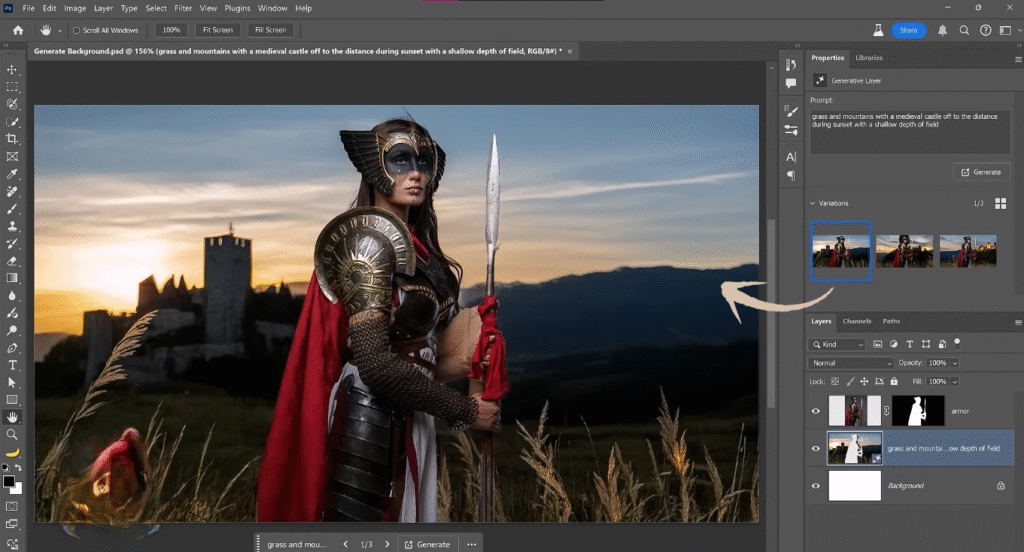Collapse the Variations section

(x=813, y=203)
